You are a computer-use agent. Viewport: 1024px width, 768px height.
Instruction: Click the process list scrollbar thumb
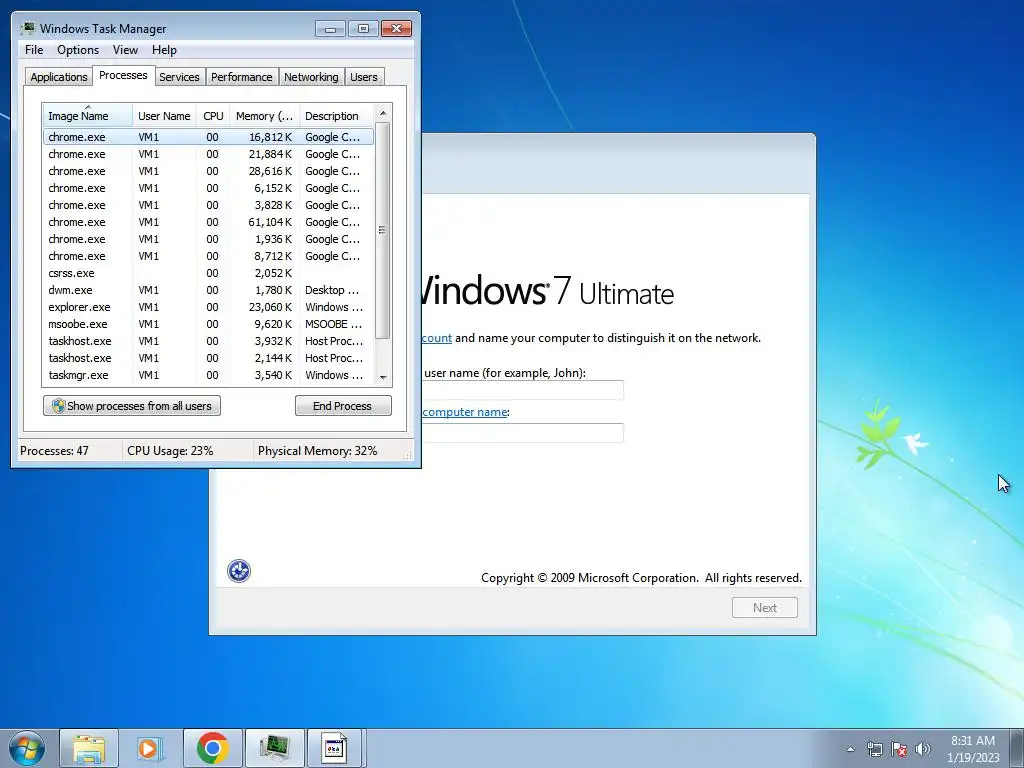[x=383, y=230]
